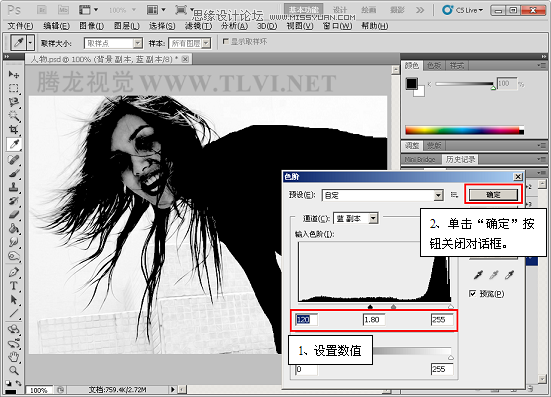Select the Pen tool
Screen dimensions: 551x397
click(14, 272)
